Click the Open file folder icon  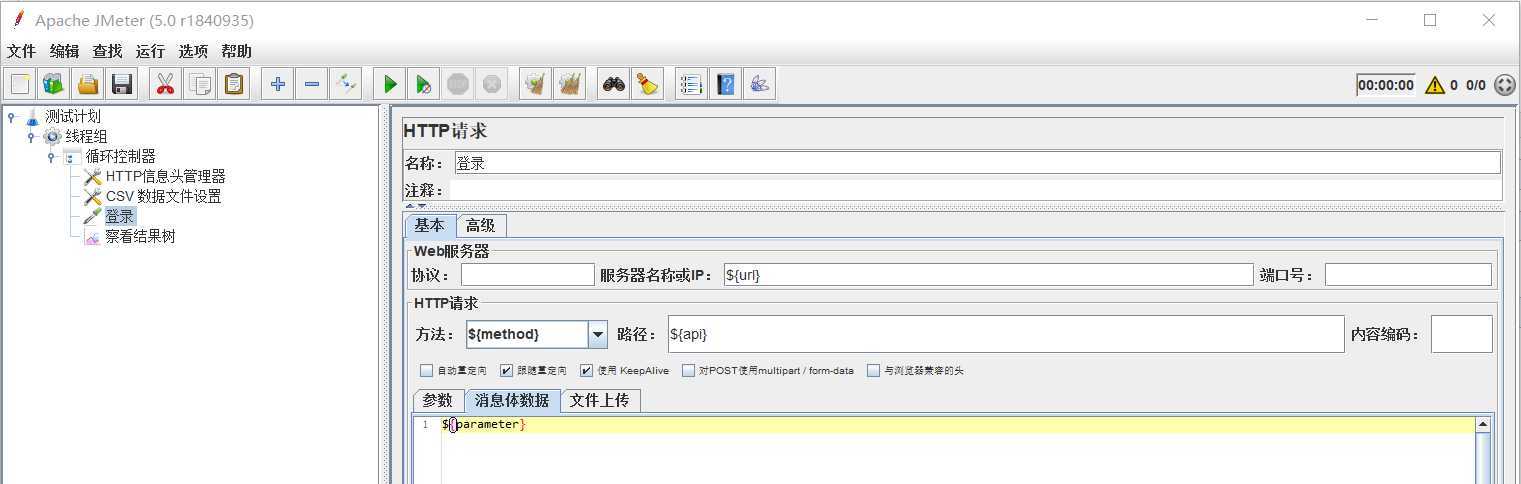pyautogui.click(x=88, y=85)
